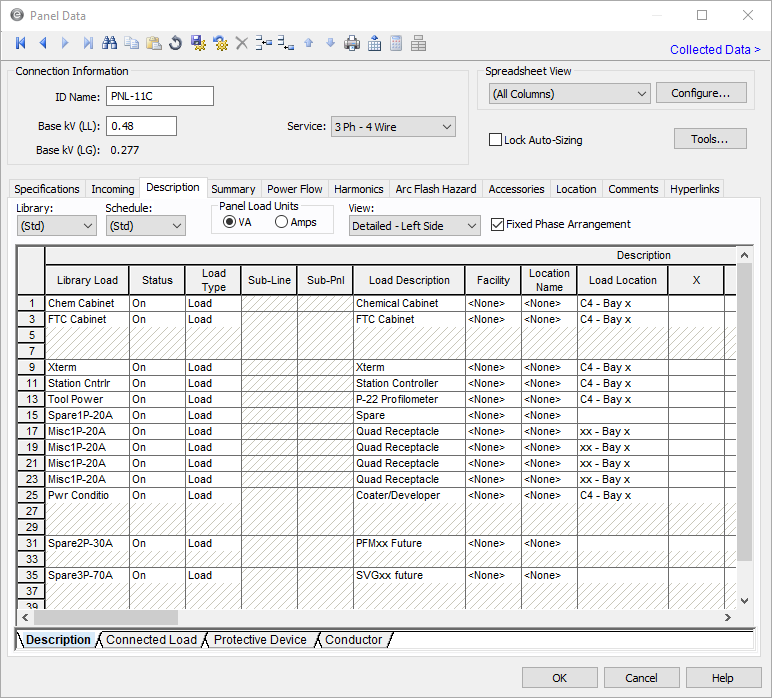
Task: Open the Collected Data link
Action: click(714, 50)
